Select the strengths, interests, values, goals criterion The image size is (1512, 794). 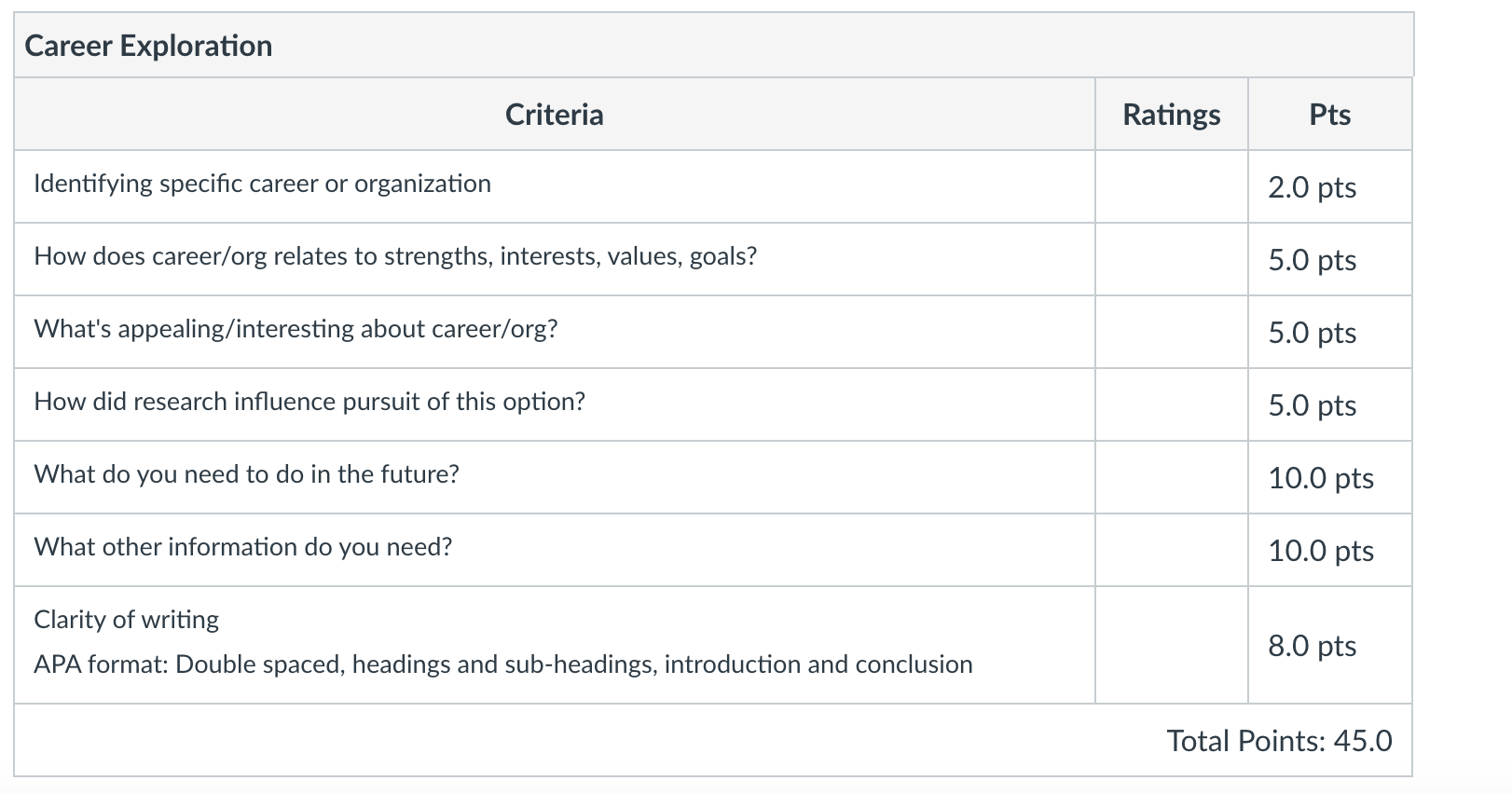tap(395, 256)
